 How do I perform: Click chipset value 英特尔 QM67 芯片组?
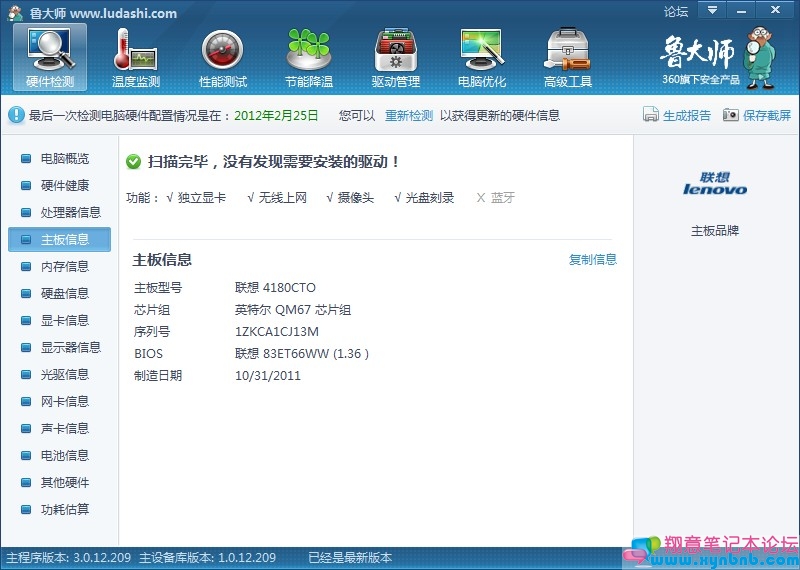(293, 310)
